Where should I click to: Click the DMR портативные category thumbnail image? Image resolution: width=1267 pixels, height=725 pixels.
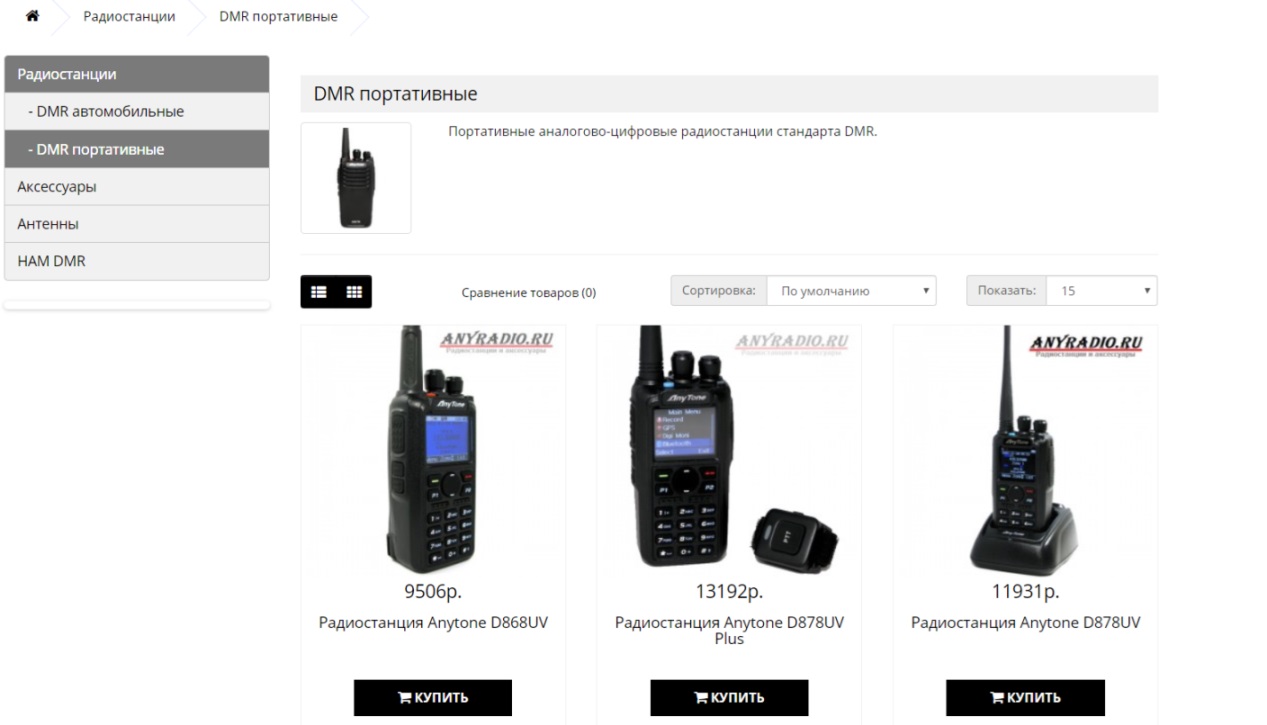(356, 178)
